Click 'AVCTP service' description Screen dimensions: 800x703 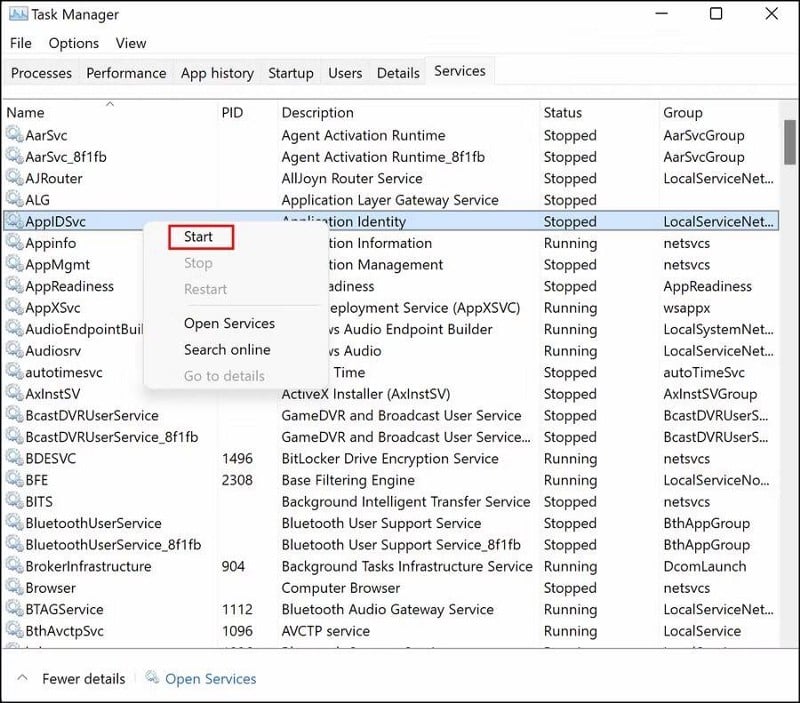[326, 631]
